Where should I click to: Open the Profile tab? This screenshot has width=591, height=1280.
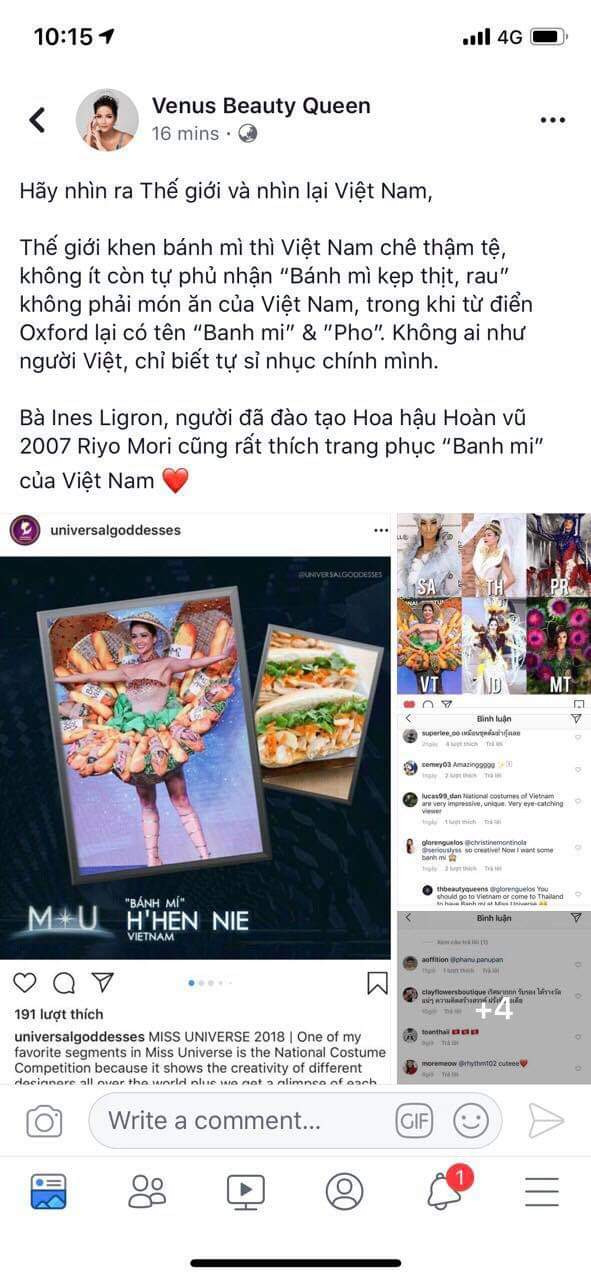(345, 1191)
